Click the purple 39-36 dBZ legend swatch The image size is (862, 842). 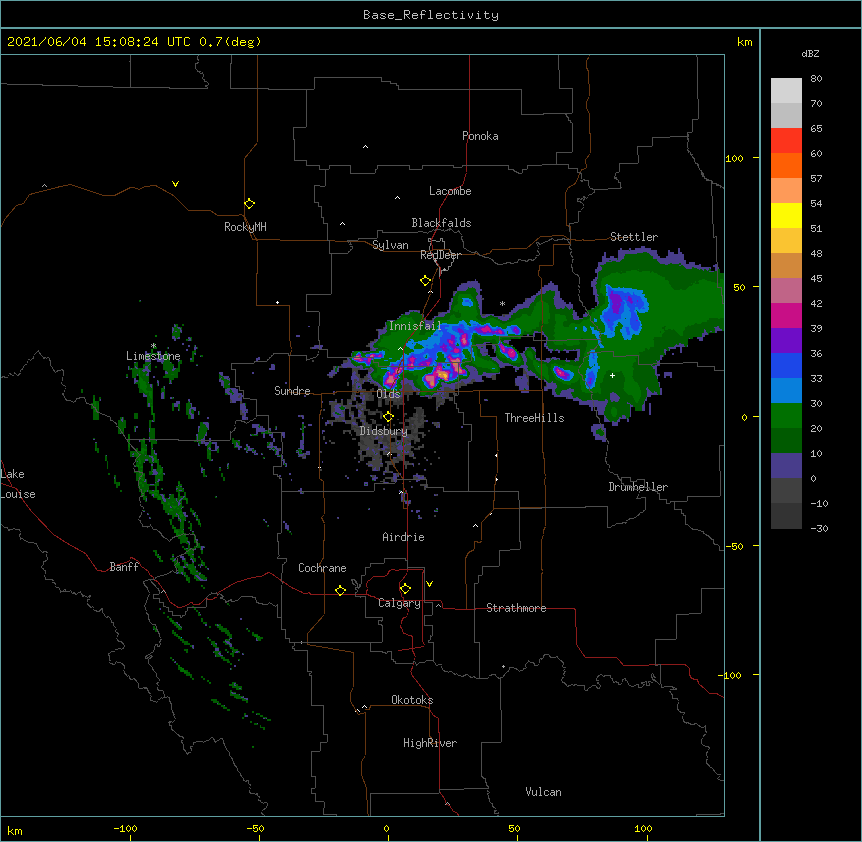(786, 341)
